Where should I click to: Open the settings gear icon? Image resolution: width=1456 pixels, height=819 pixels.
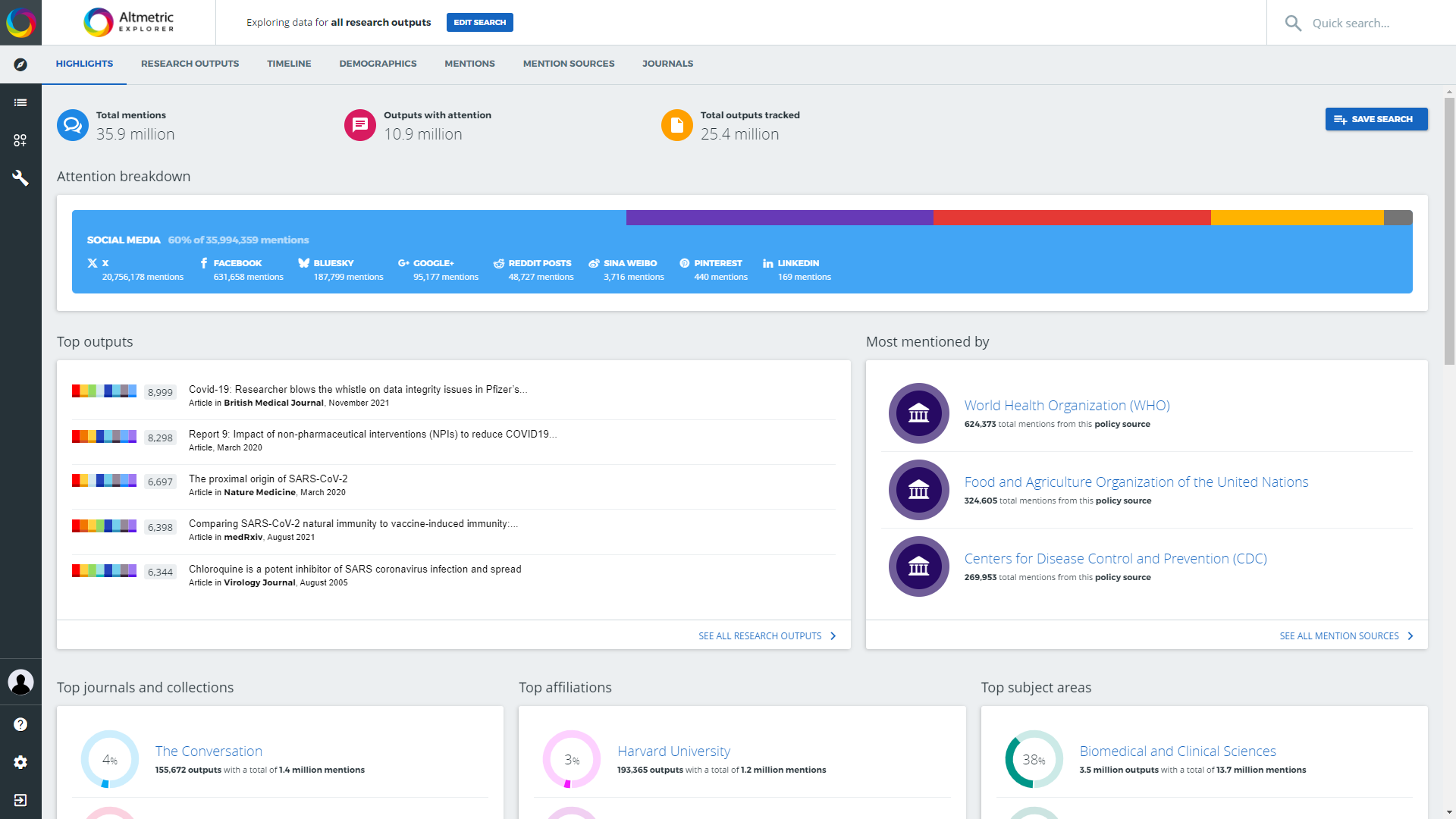click(21, 762)
